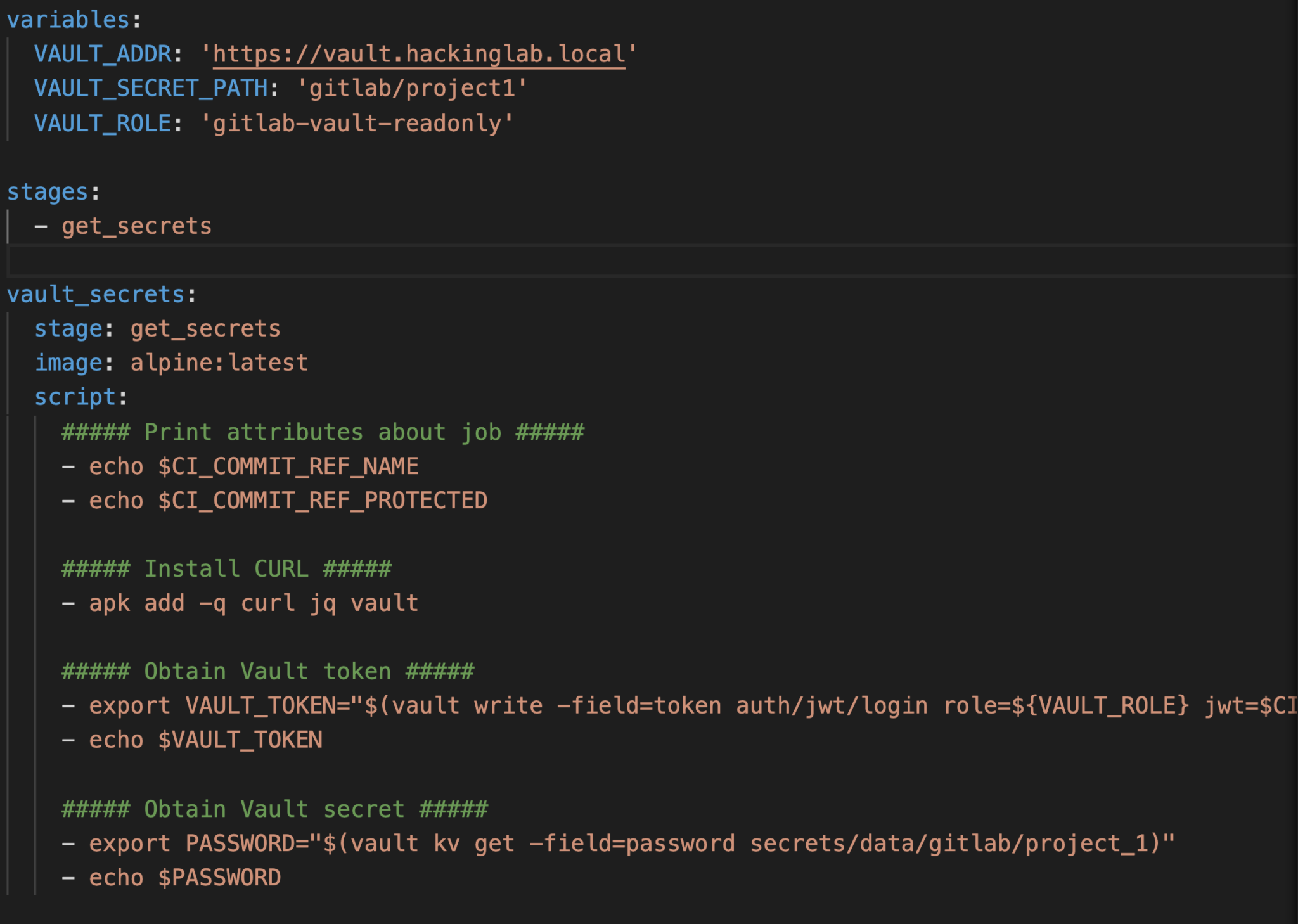Select the 'Print attributes about job' comment
The image size is (1298, 924).
pos(323,432)
